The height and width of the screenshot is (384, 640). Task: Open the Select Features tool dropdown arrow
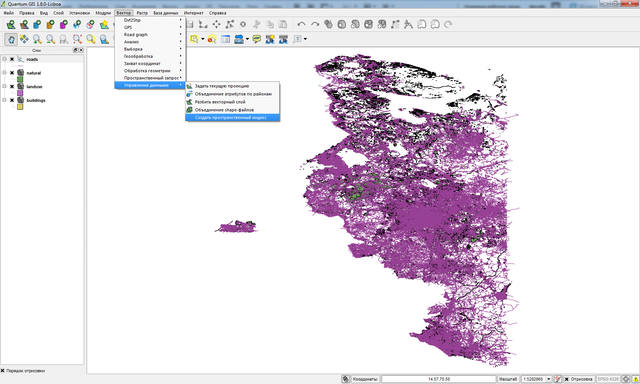point(203,39)
